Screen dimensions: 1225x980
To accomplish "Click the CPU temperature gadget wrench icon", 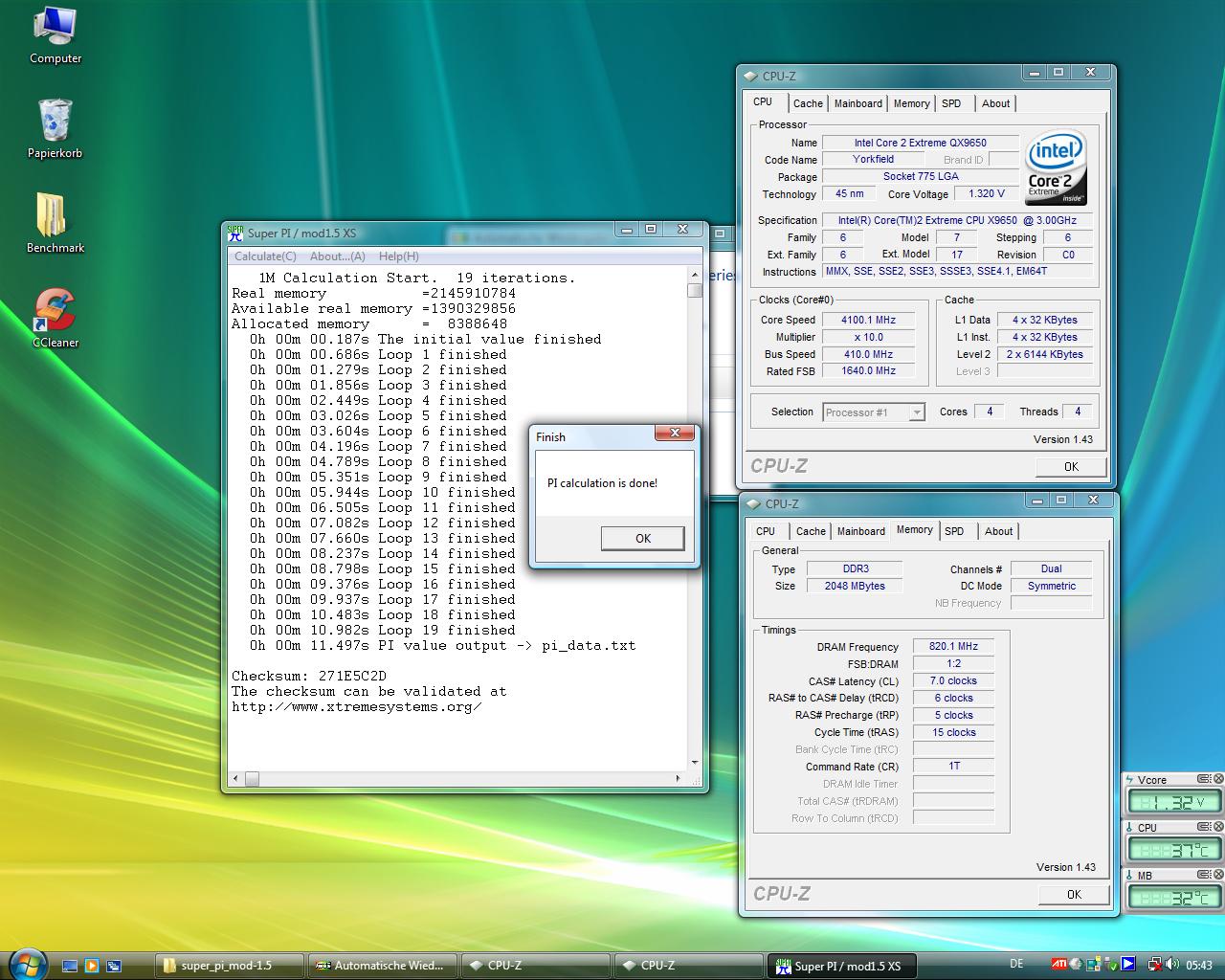I will (x=1205, y=827).
